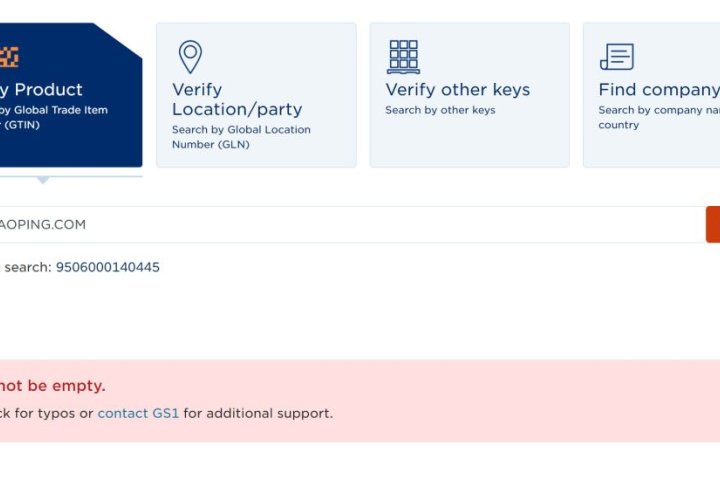
Task: Click the Find company document icon
Action: click(x=616, y=56)
